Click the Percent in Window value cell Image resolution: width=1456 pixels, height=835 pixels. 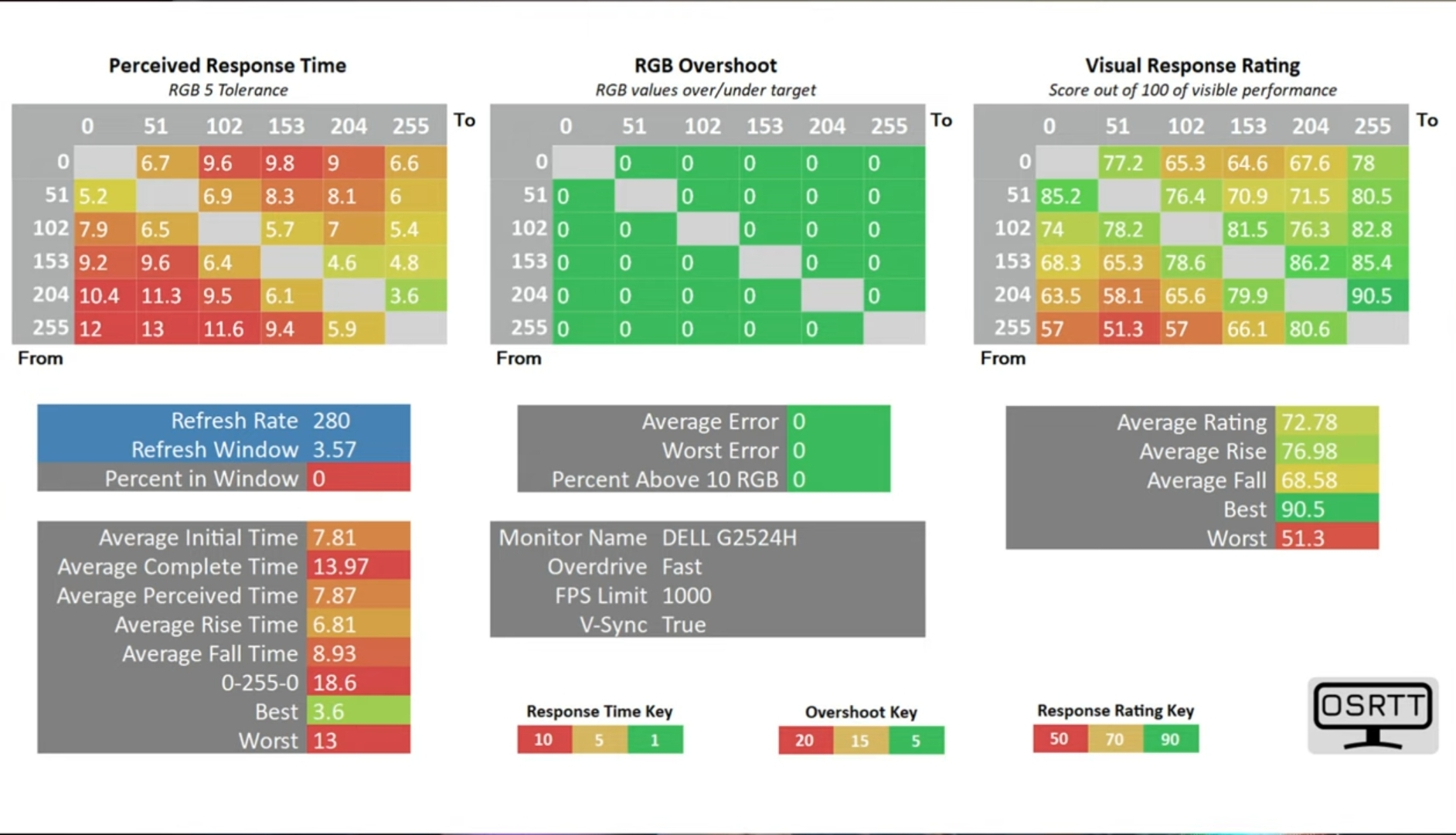tap(358, 478)
